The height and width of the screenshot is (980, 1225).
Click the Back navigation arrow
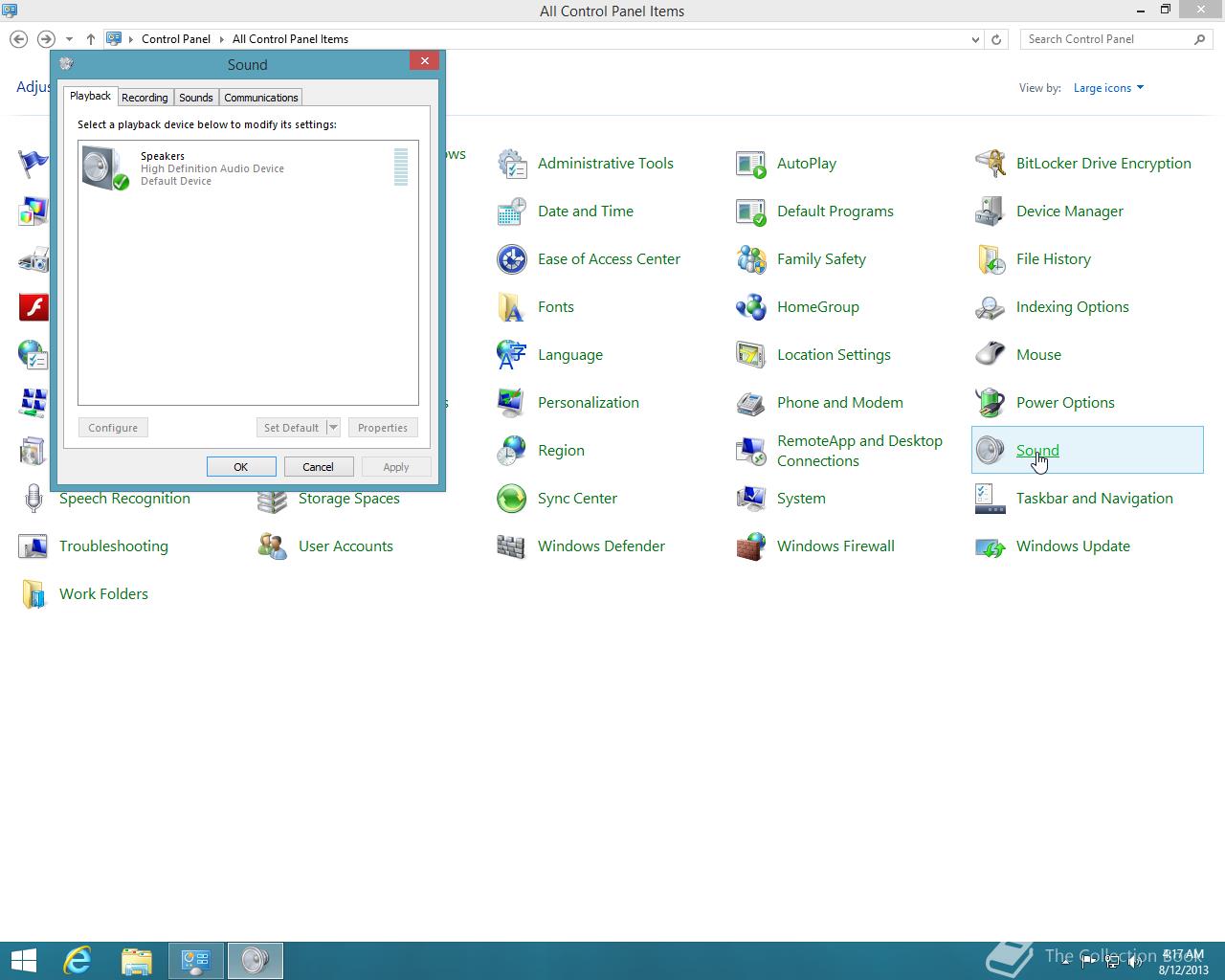pos(19,39)
